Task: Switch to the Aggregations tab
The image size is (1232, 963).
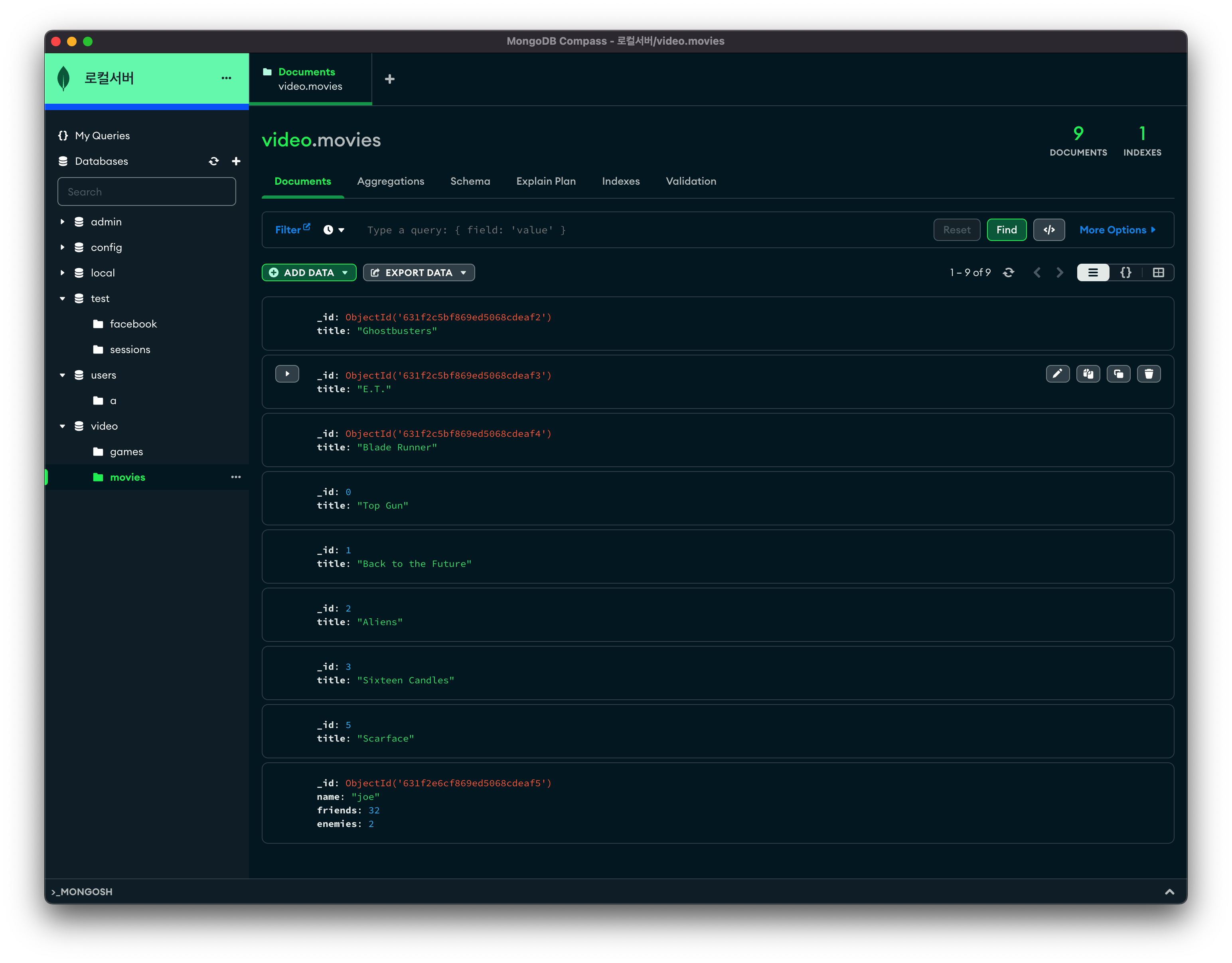Action: 390,181
